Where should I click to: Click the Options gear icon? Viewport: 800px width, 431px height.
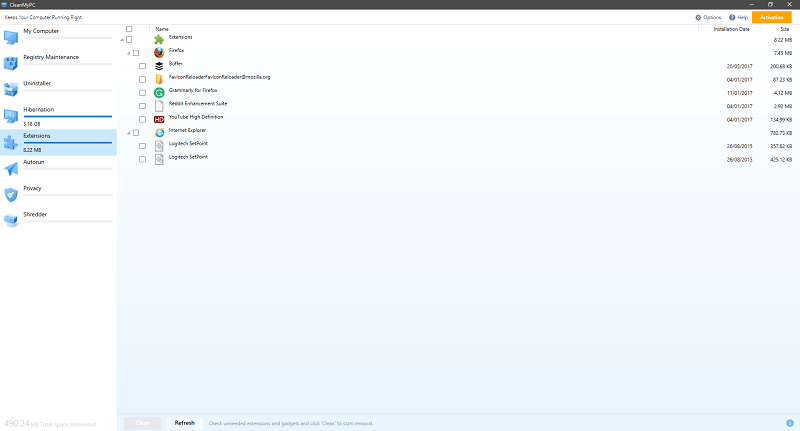point(698,17)
